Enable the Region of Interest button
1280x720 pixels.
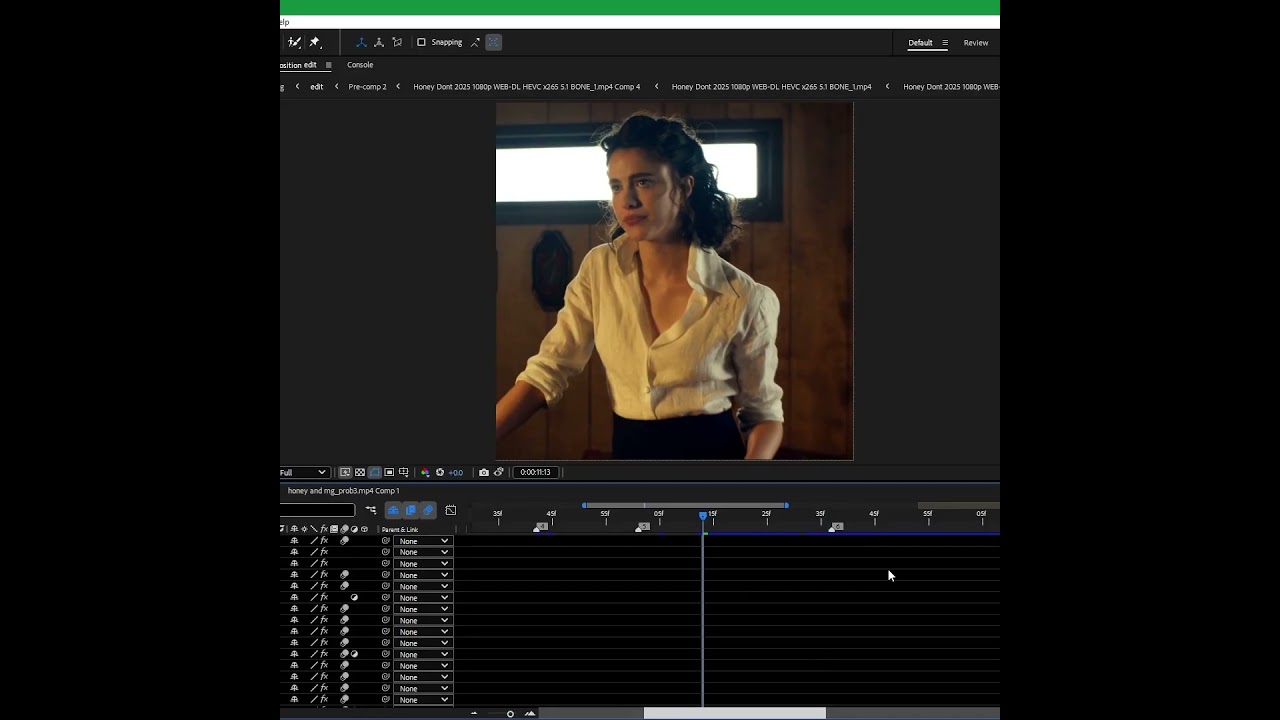pos(389,472)
